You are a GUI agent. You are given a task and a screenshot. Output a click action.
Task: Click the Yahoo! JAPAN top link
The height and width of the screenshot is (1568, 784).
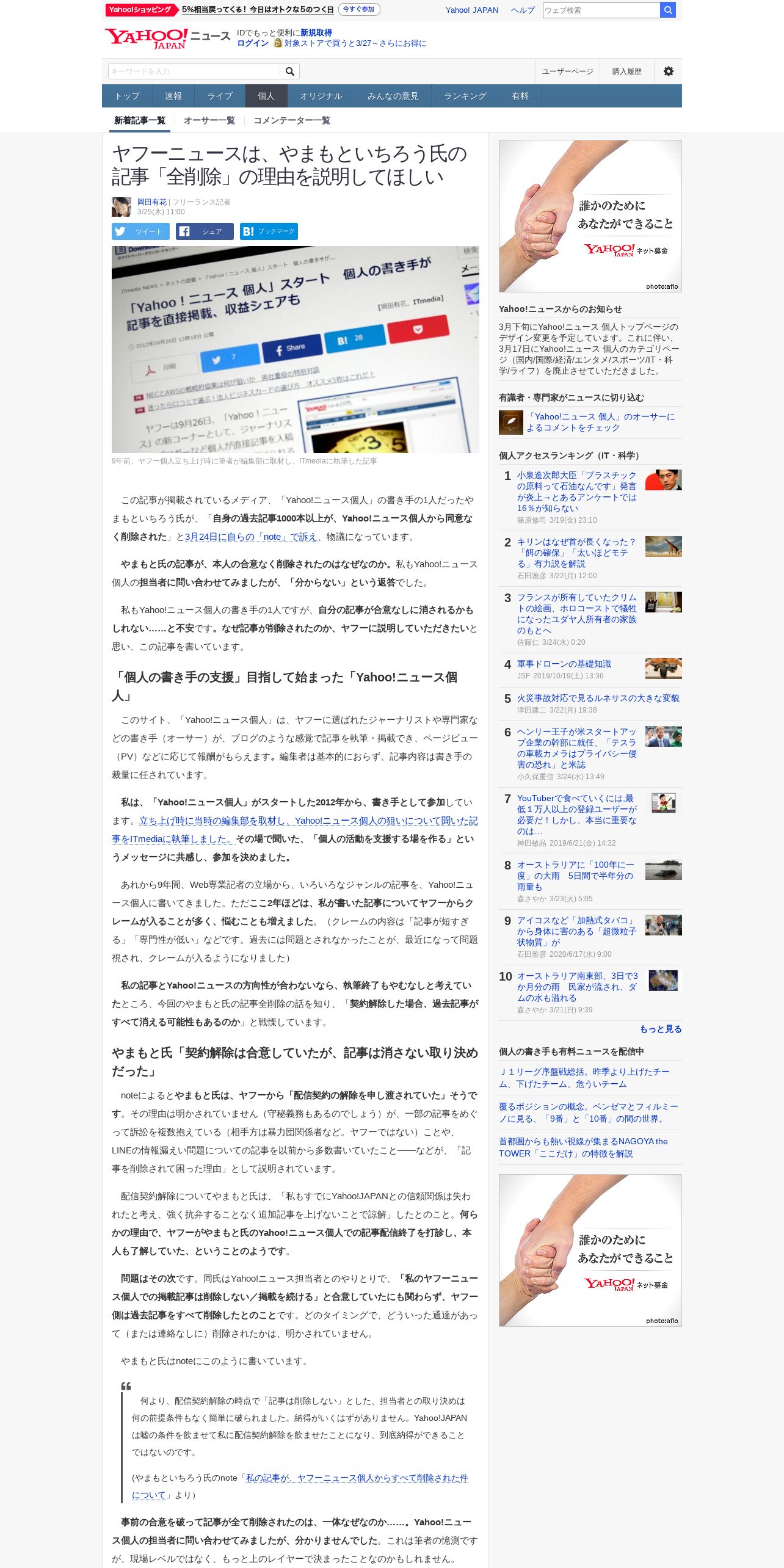pyautogui.click(x=471, y=10)
